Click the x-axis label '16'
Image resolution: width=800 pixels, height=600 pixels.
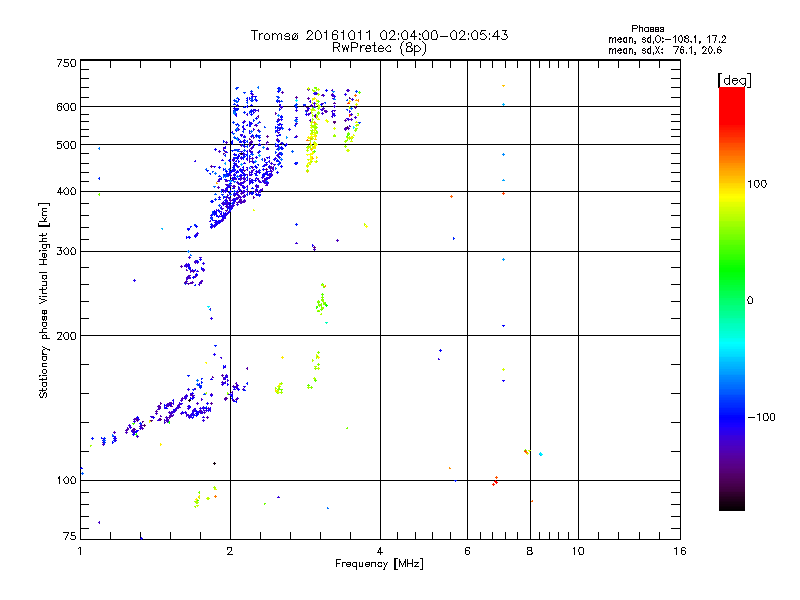click(x=680, y=551)
